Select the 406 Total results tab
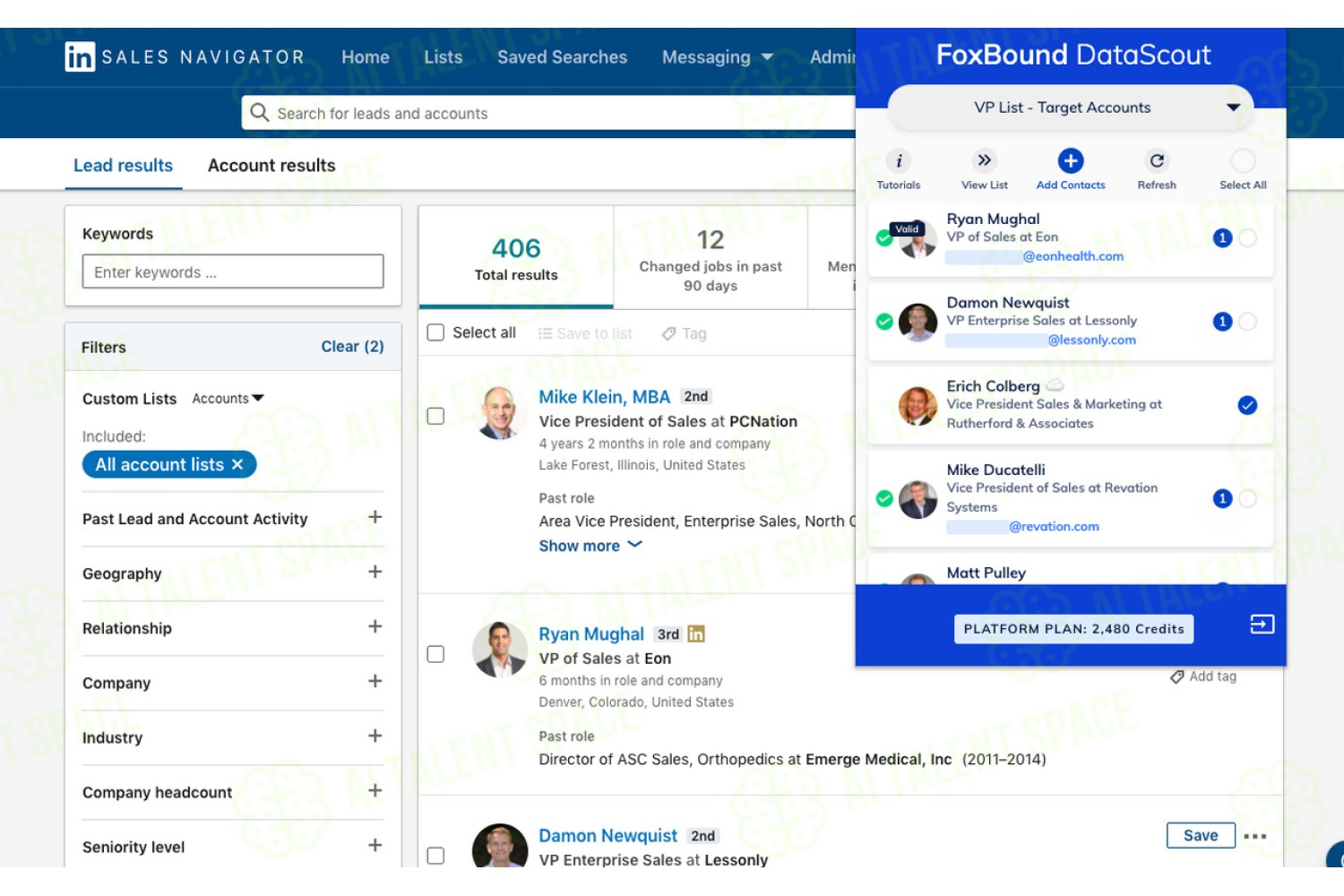 (516, 258)
